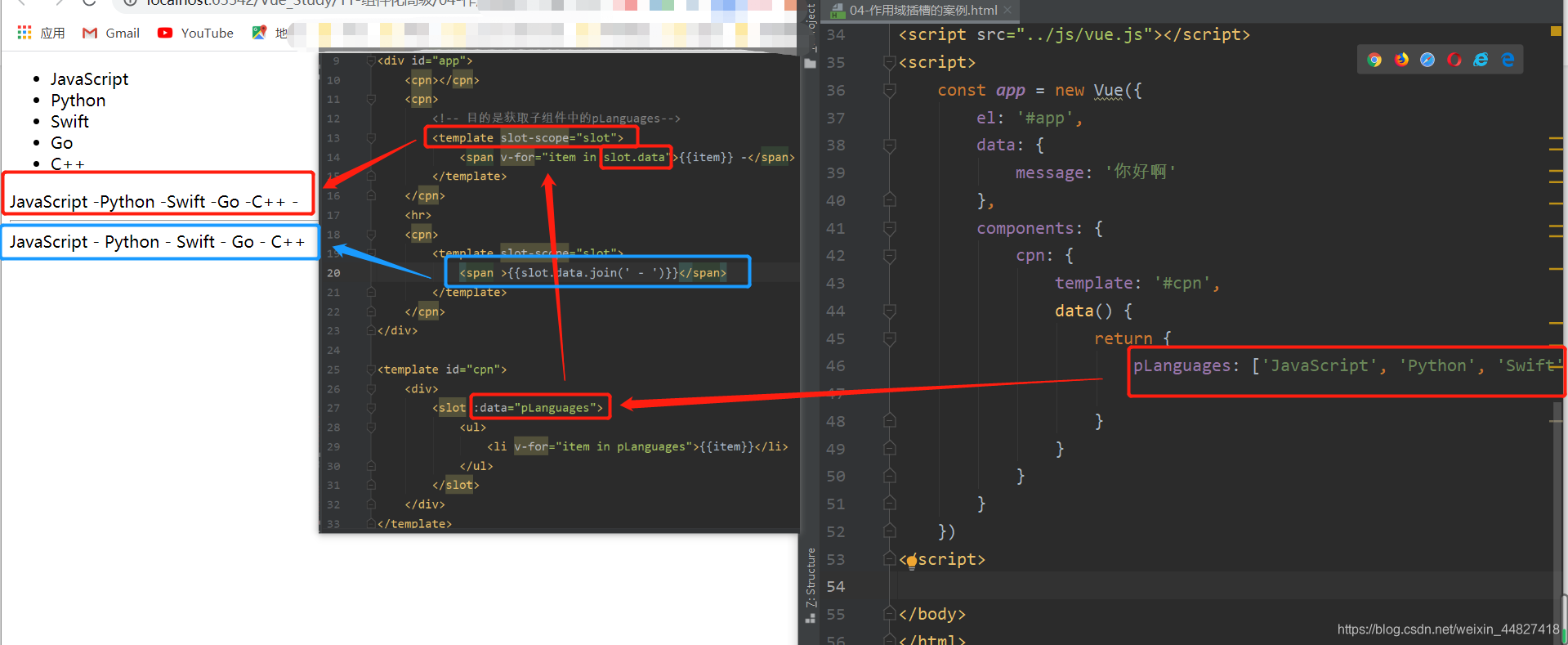The image size is (1568, 645).
Task: Click the message property on line 39
Action: (x=1050, y=172)
